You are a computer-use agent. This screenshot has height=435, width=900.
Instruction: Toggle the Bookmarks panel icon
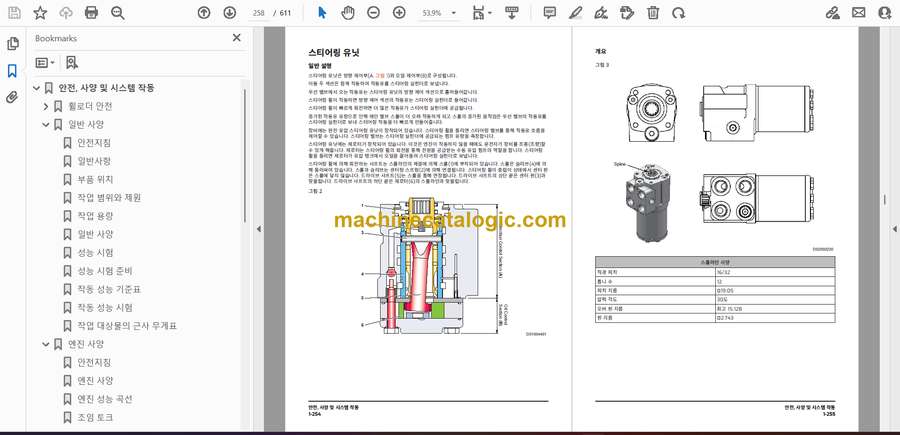(13, 71)
